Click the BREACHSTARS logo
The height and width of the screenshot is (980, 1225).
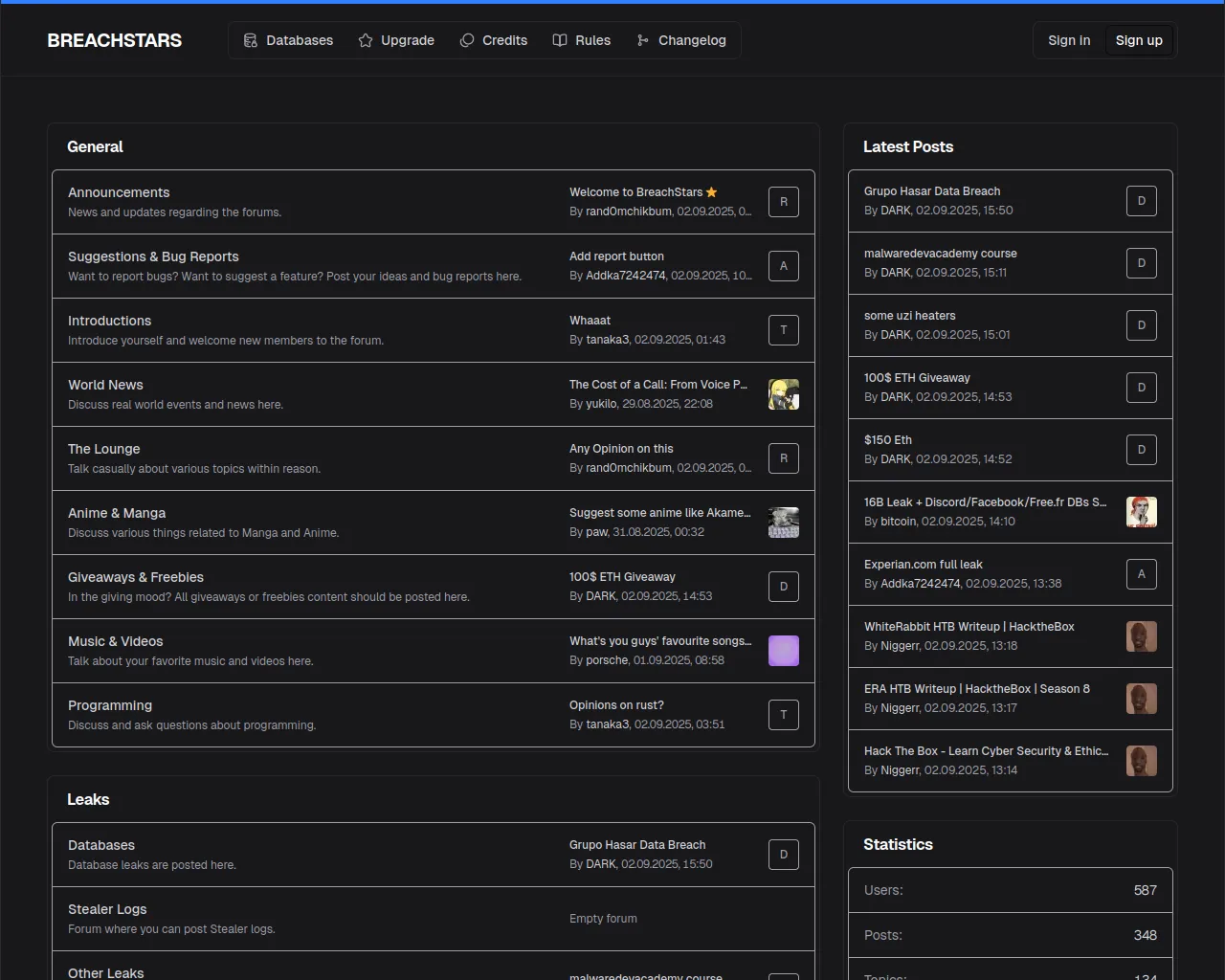[115, 40]
